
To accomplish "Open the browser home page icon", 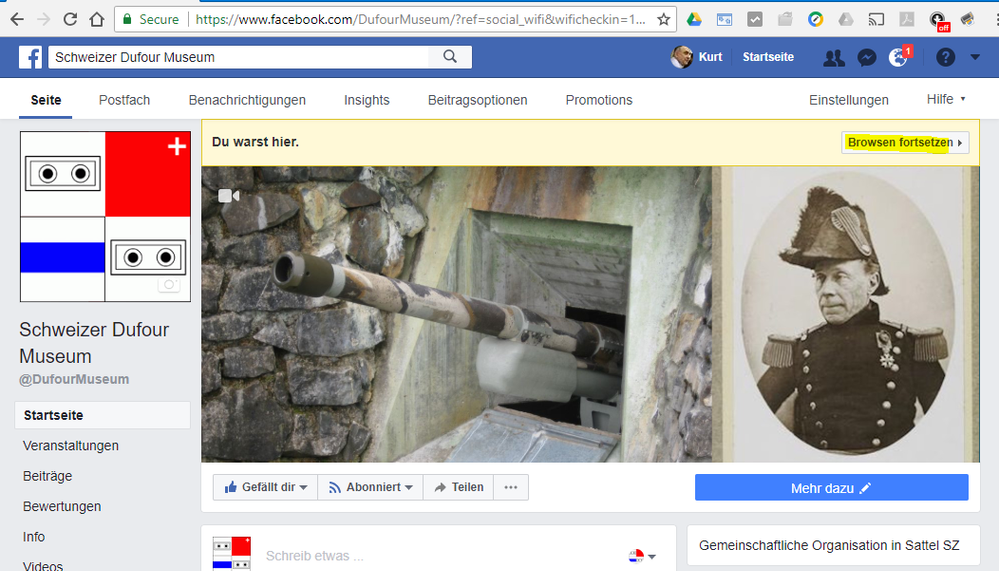I will (97, 19).
